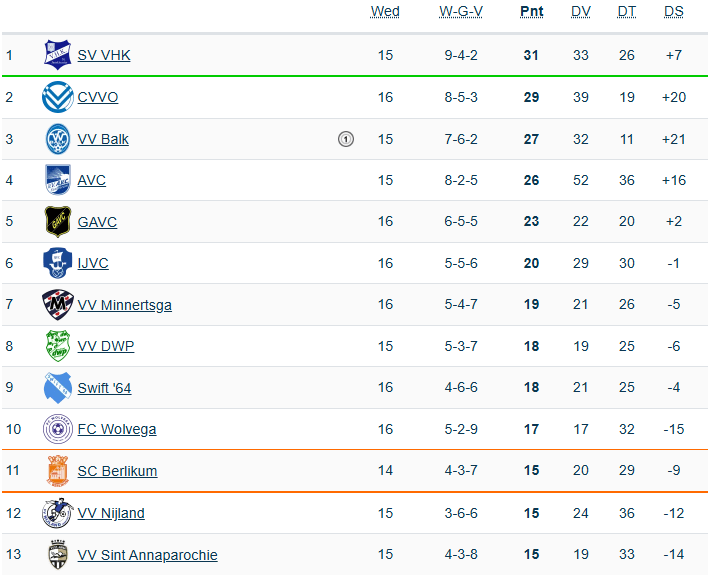Sort by the Wed column header

[x=385, y=12]
